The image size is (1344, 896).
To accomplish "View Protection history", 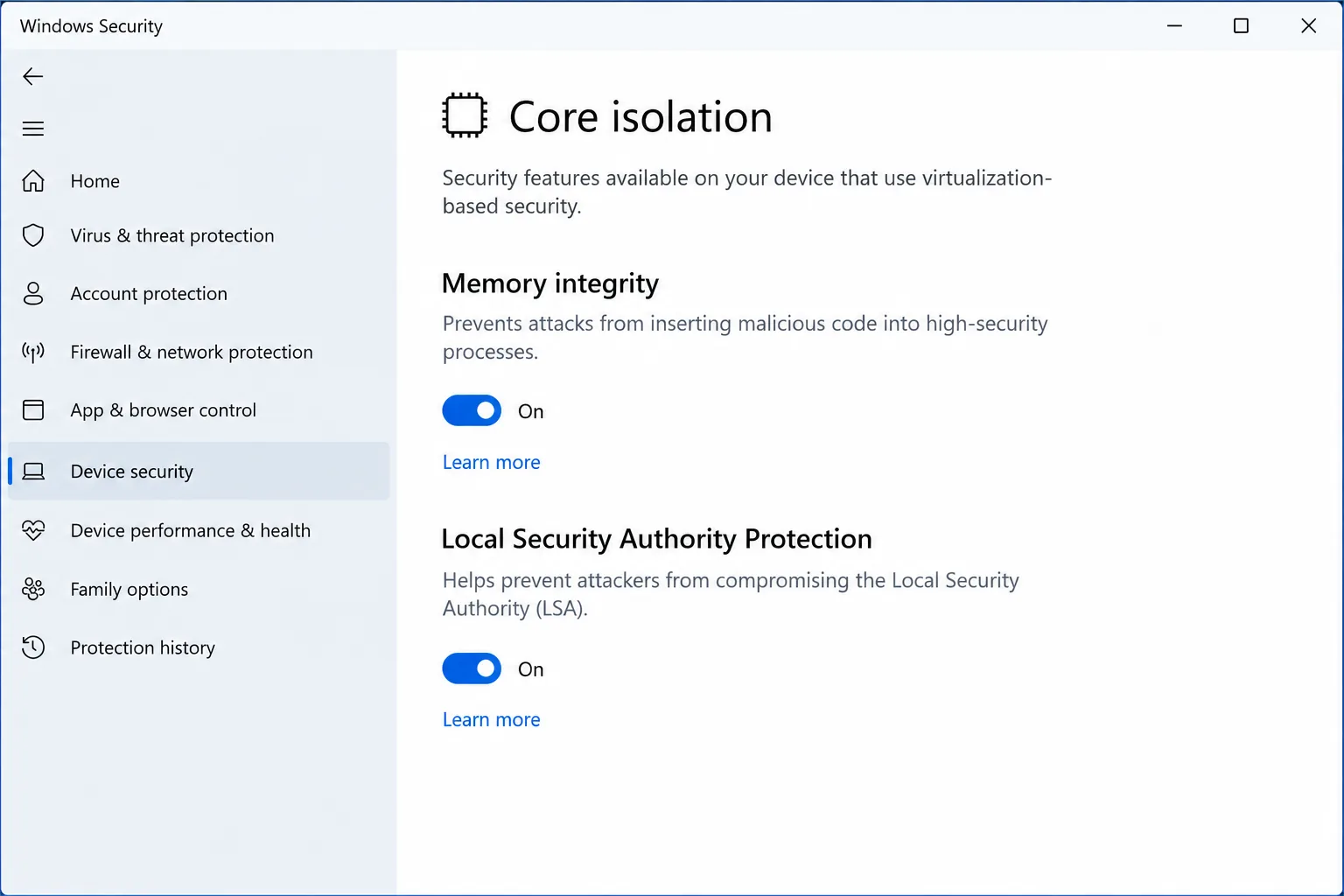I will [x=199, y=647].
